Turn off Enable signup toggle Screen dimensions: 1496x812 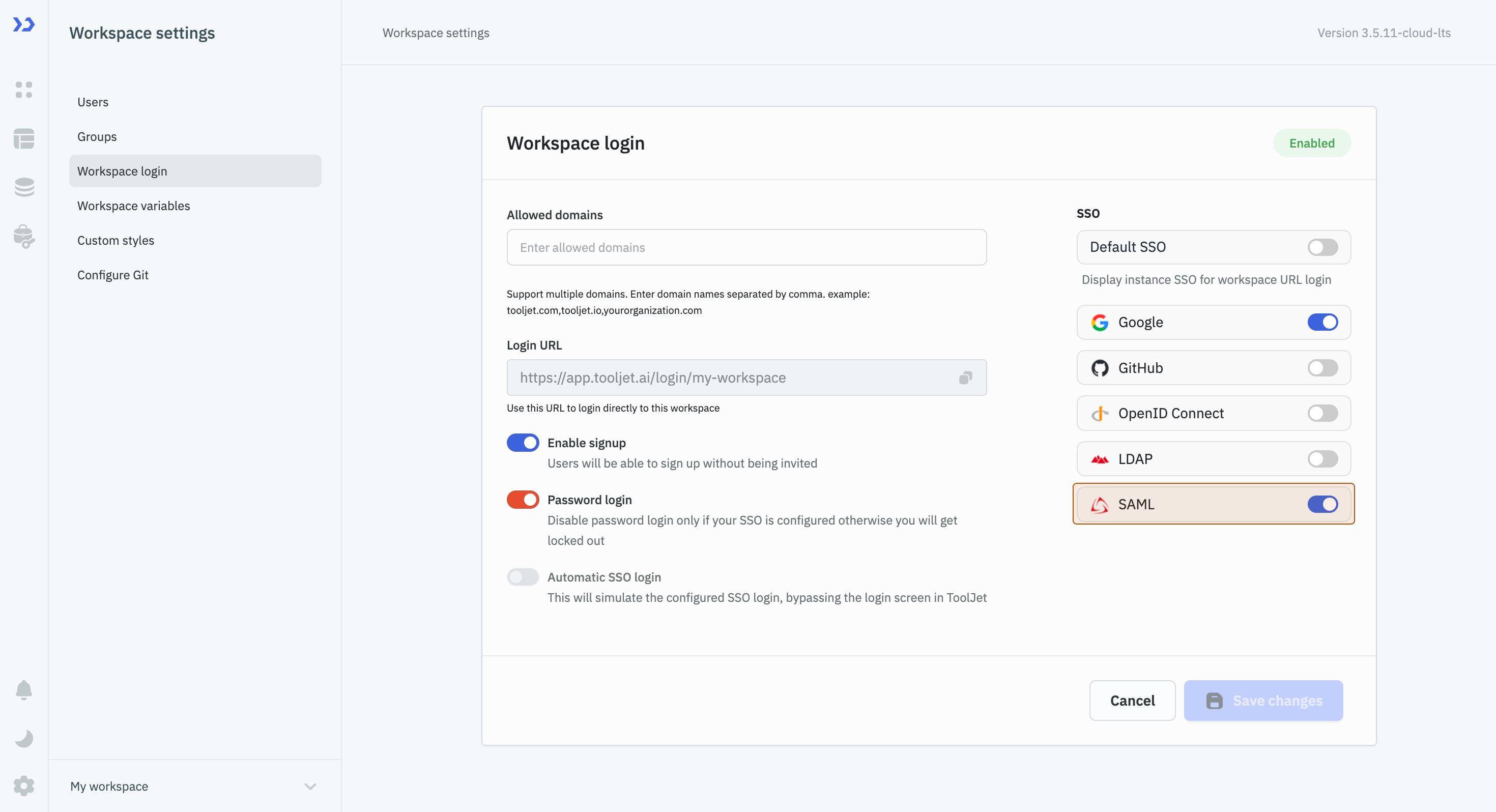tap(523, 443)
